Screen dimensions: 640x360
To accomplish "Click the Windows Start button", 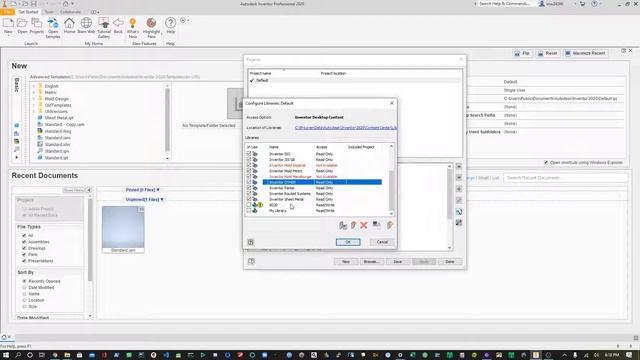I will 6,355.
